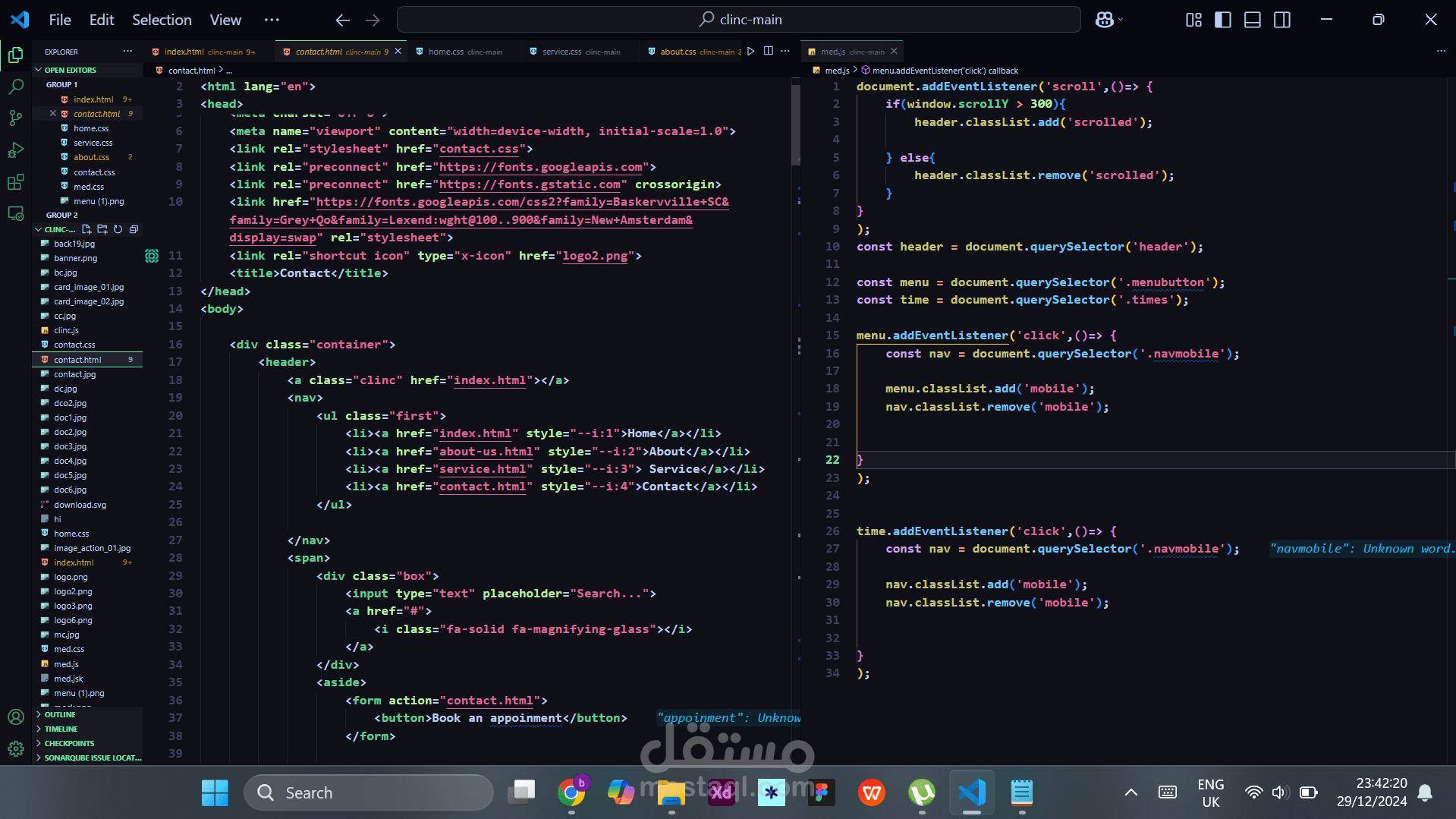Go back using the title bar arrow
The image size is (1456, 819).
point(343,20)
